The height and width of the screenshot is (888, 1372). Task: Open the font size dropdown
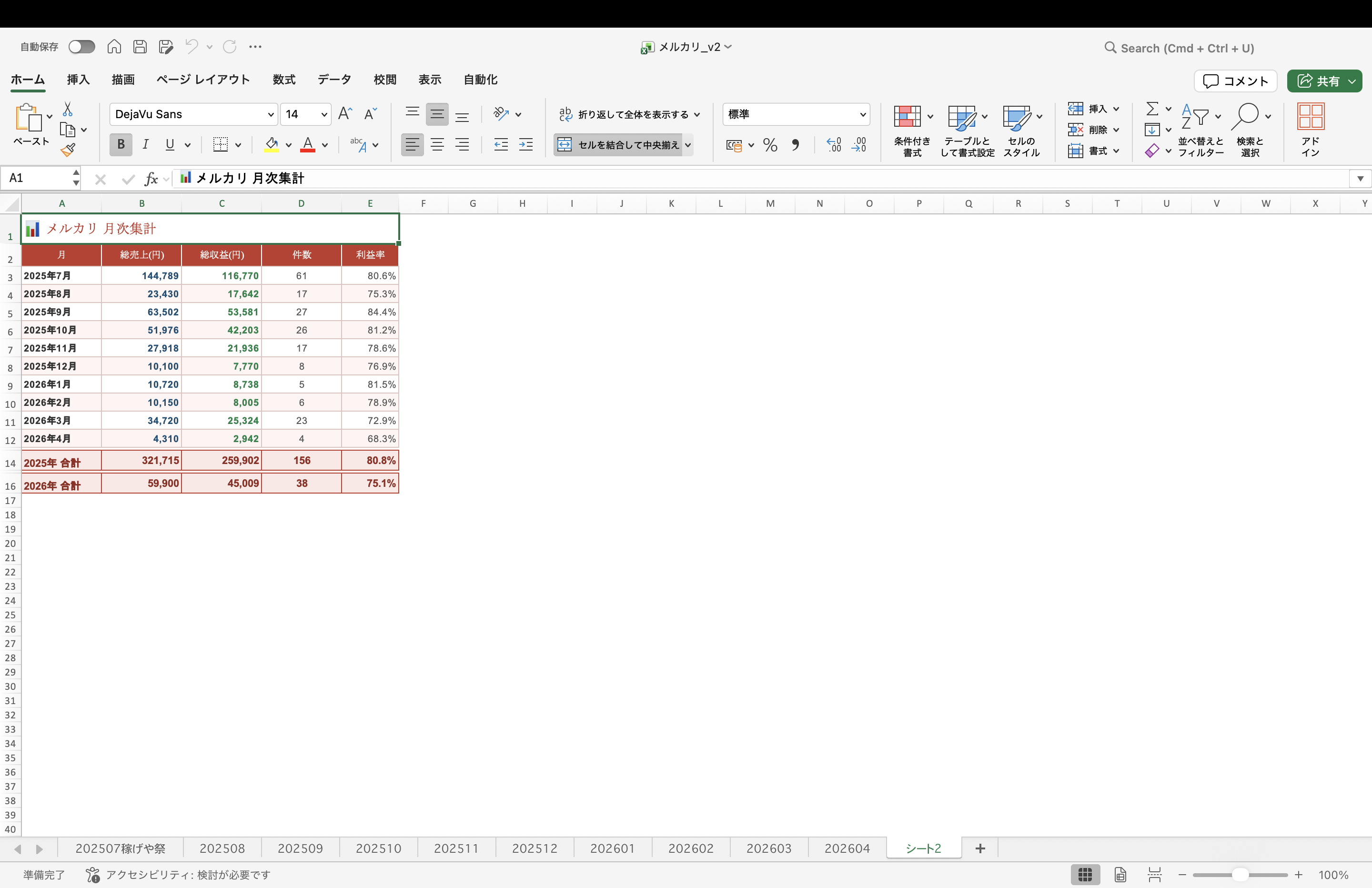(324, 114)
